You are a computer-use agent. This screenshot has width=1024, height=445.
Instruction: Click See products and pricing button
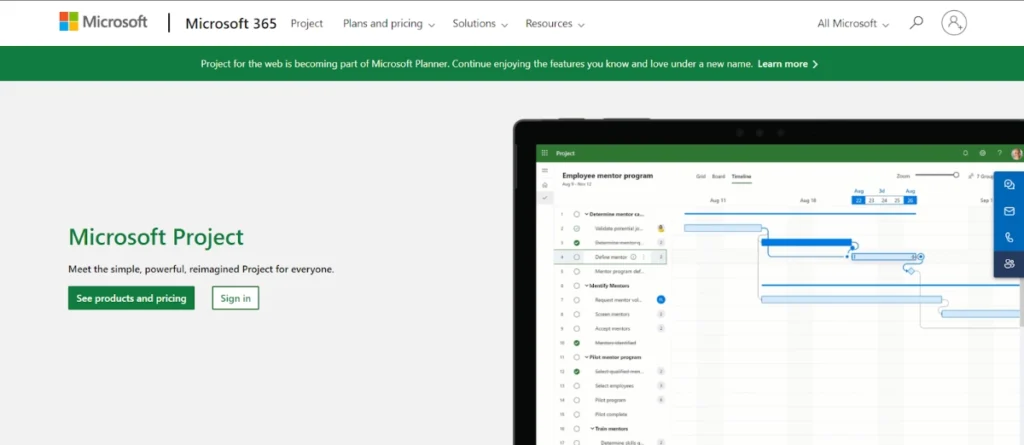131,298
